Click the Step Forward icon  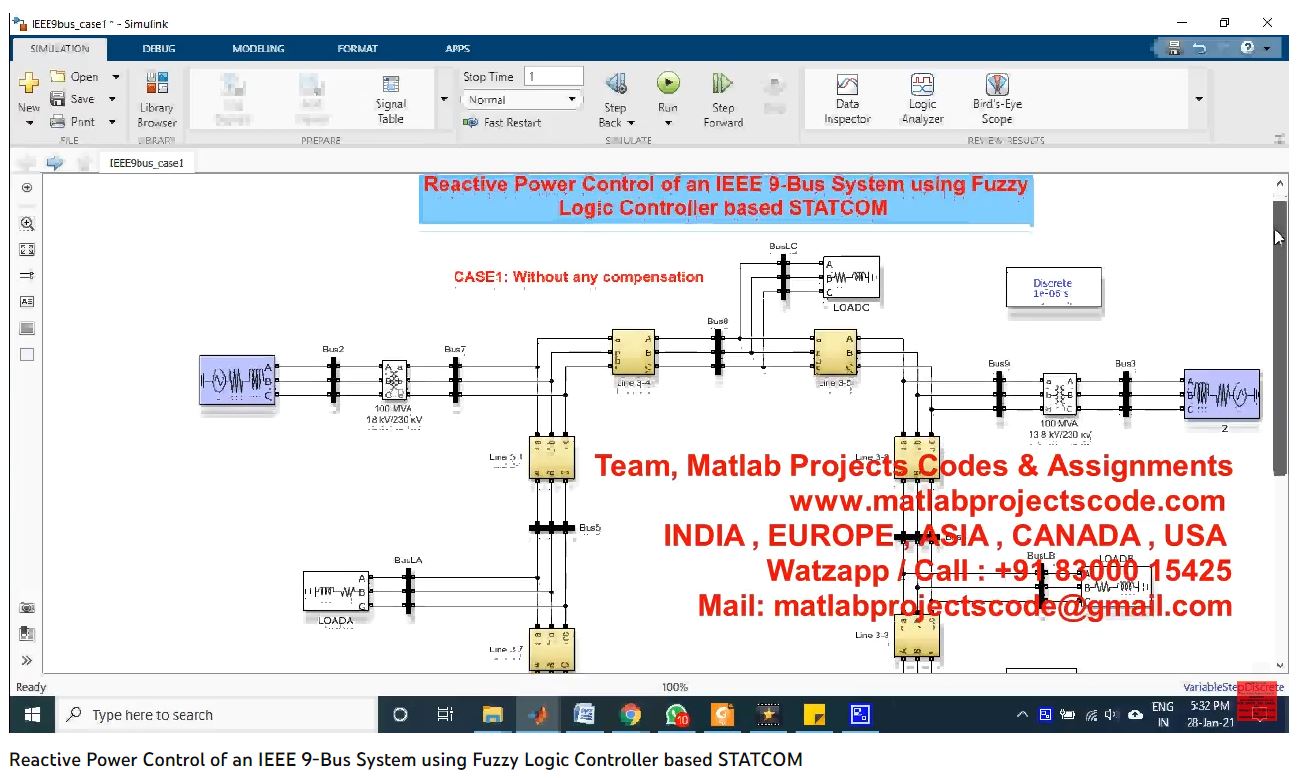722,84
